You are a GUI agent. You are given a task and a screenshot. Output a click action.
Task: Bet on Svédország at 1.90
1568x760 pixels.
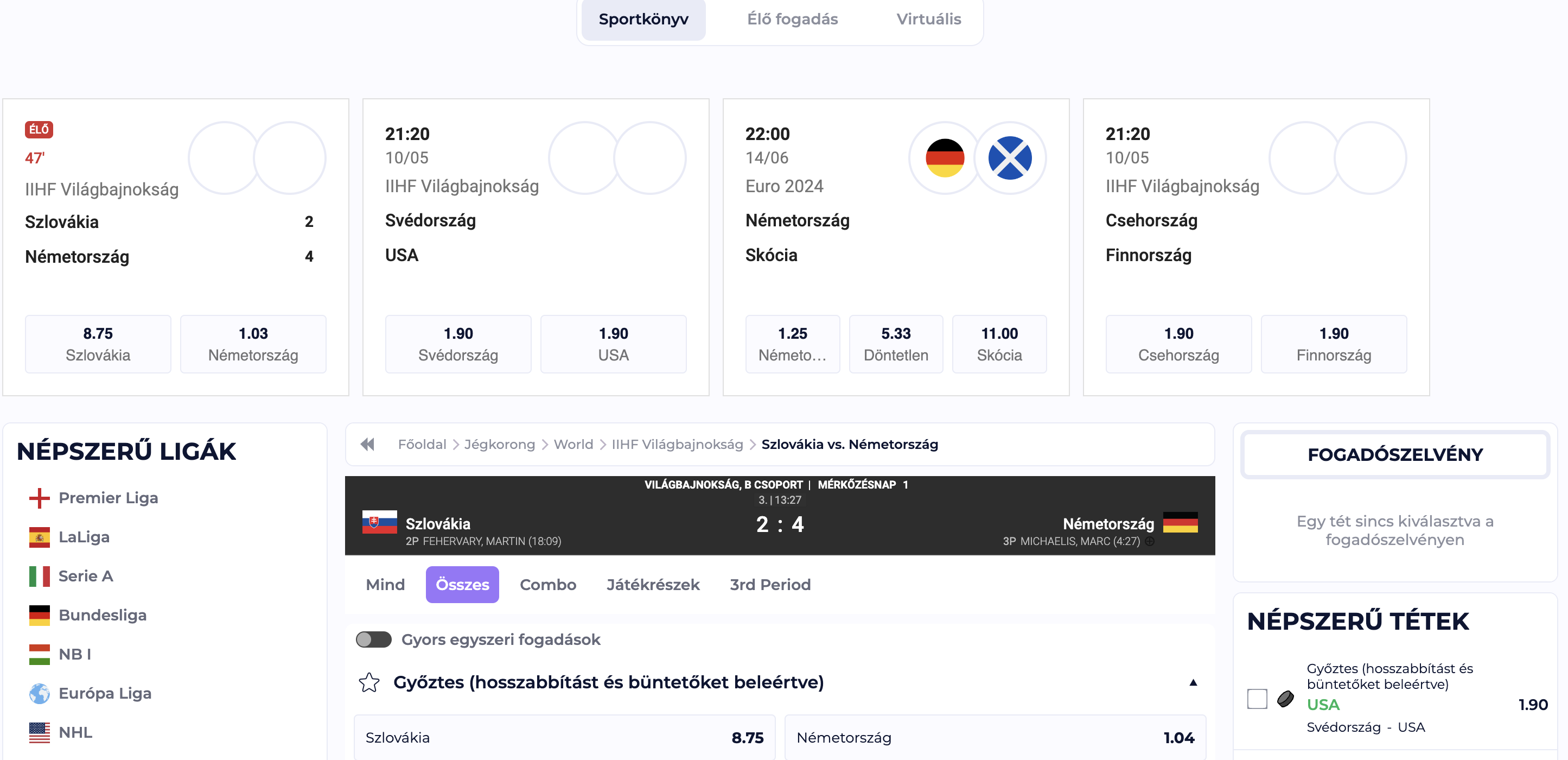(x=458, y=344)
